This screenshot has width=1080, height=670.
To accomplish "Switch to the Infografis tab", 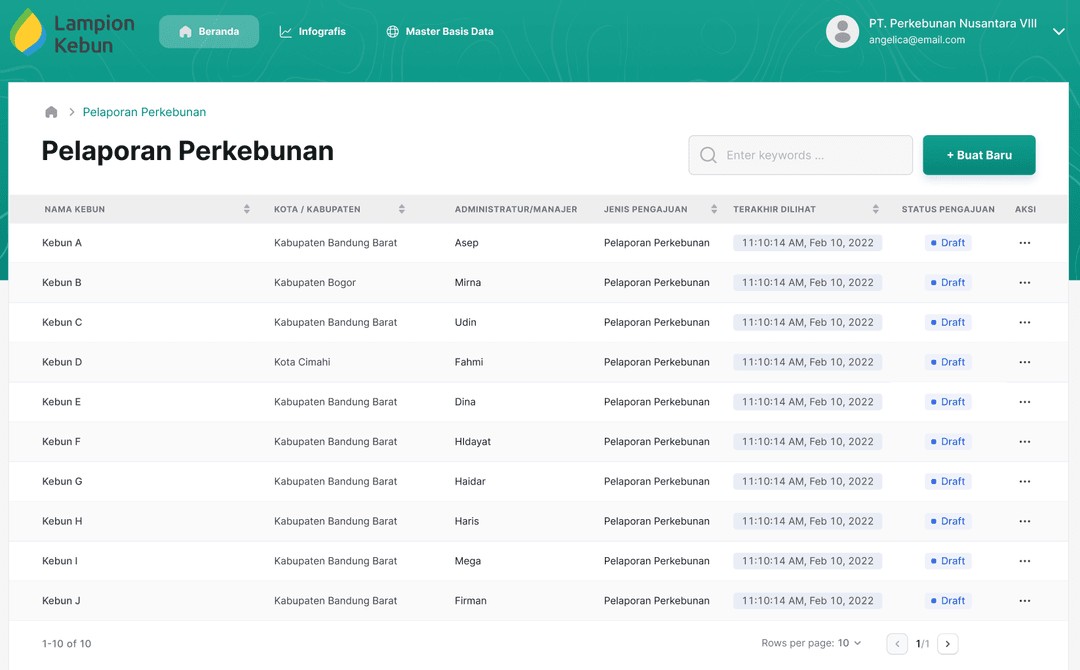I will pyautogui.click(x=312, y=32).
